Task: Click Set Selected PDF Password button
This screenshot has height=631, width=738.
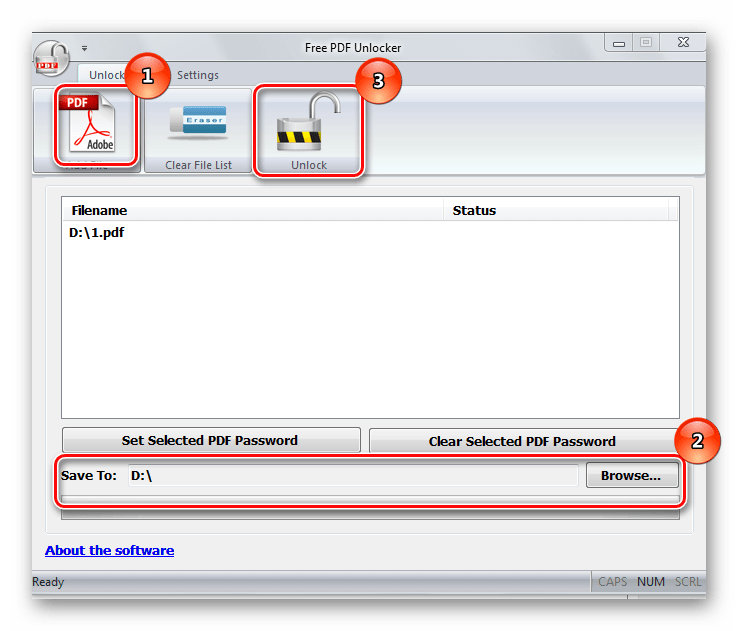Action: click(211, 440)
